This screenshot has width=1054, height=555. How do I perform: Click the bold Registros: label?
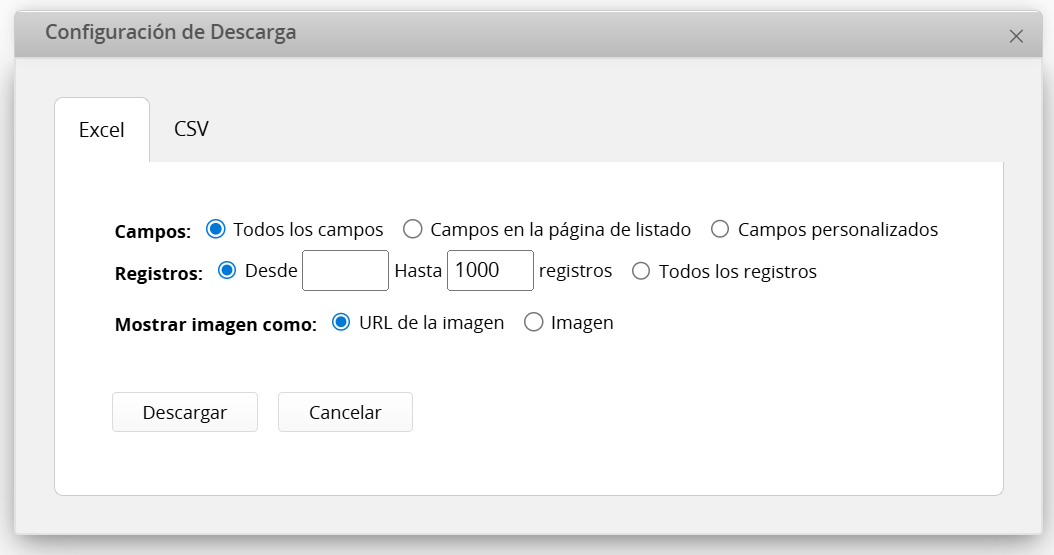pos(158,273)
